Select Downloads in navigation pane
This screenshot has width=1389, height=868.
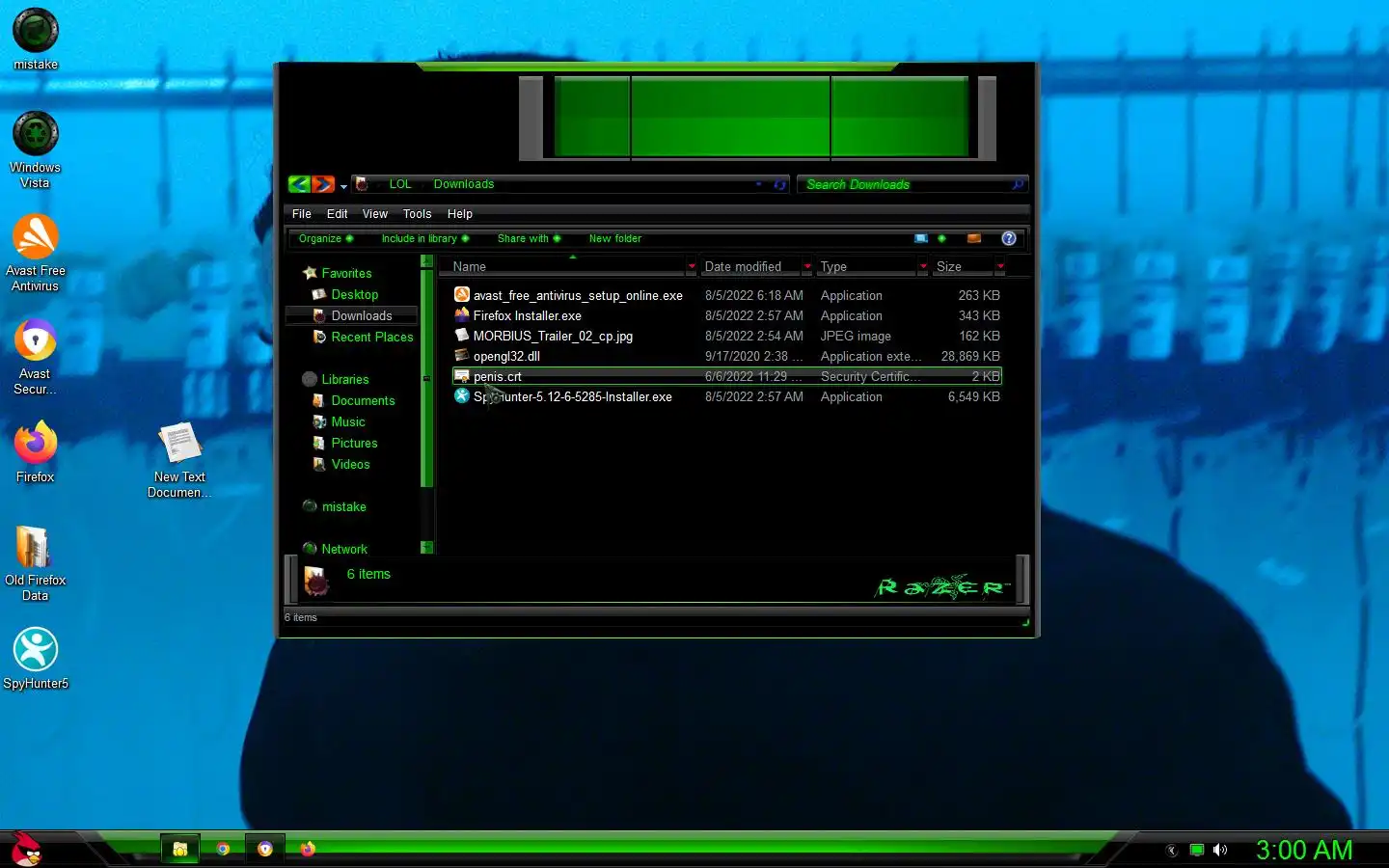[352, 315]
